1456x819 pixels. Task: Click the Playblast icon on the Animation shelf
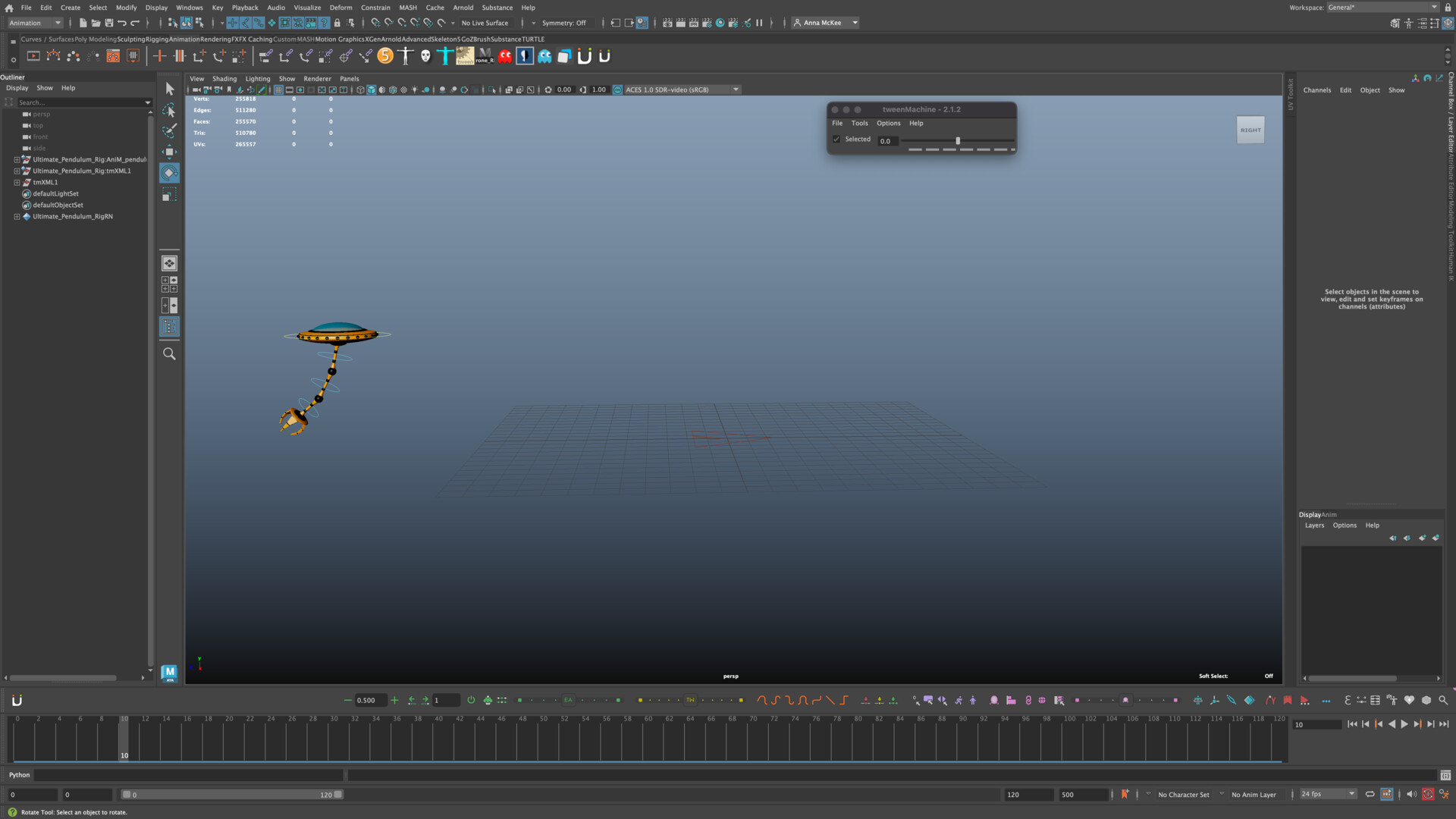tap(33, 55)
